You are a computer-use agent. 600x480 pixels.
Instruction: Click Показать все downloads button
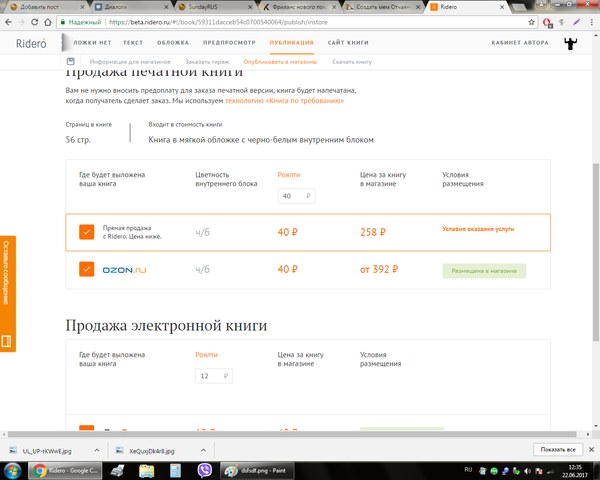pyautogui.click(x=558, y=449)
